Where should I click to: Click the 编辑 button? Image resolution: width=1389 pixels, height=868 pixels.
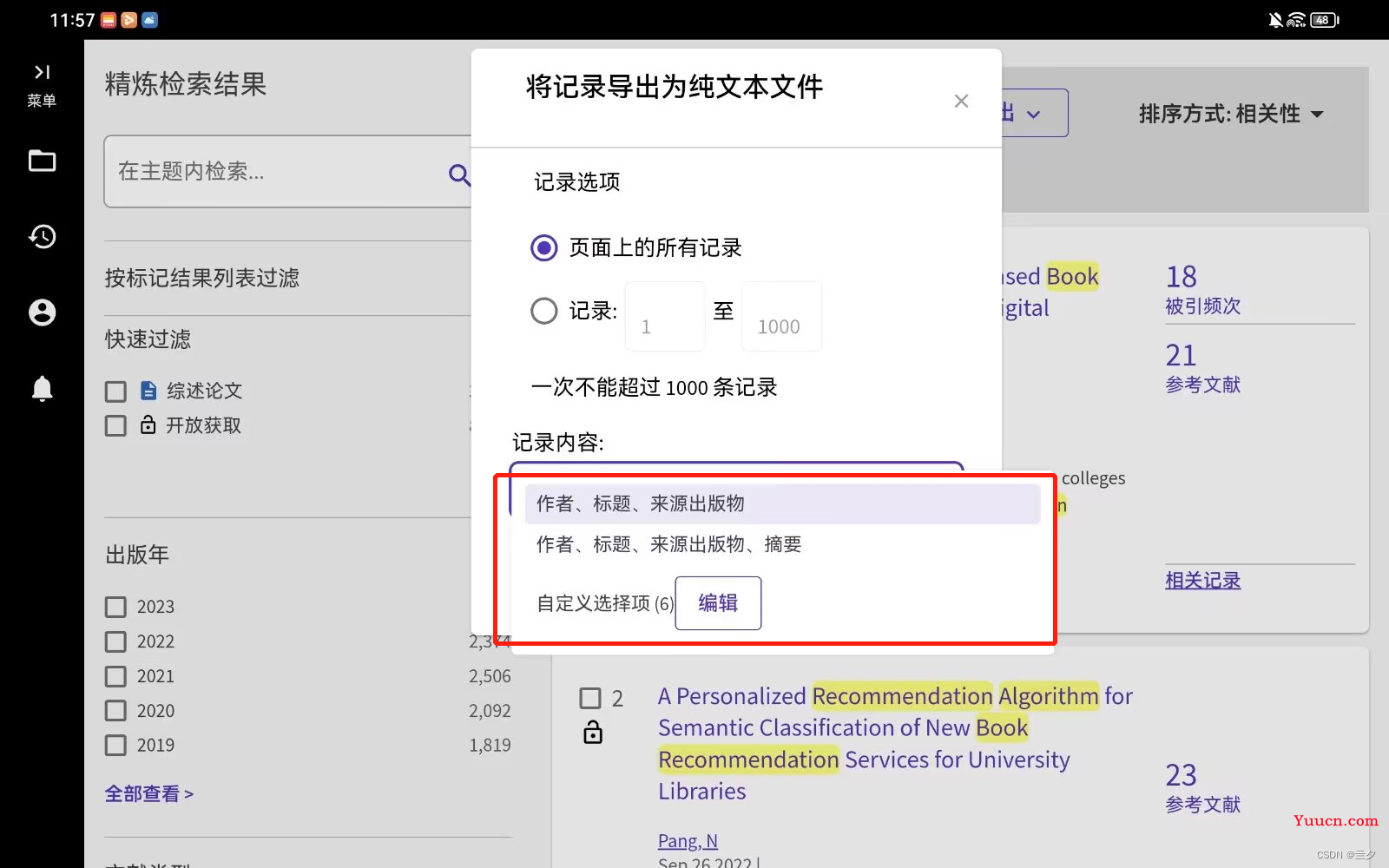(718, 603)
